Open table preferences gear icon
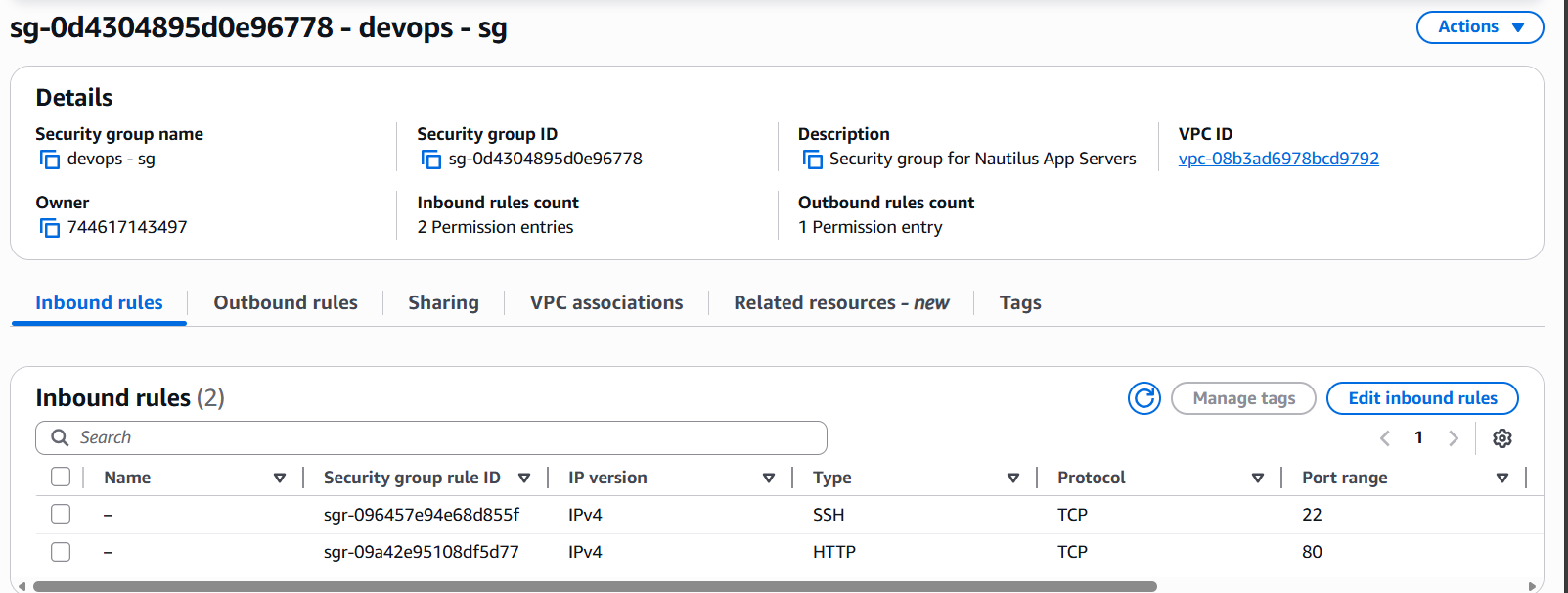This screenshot has height=593, width=1568. coord(1502,438)
